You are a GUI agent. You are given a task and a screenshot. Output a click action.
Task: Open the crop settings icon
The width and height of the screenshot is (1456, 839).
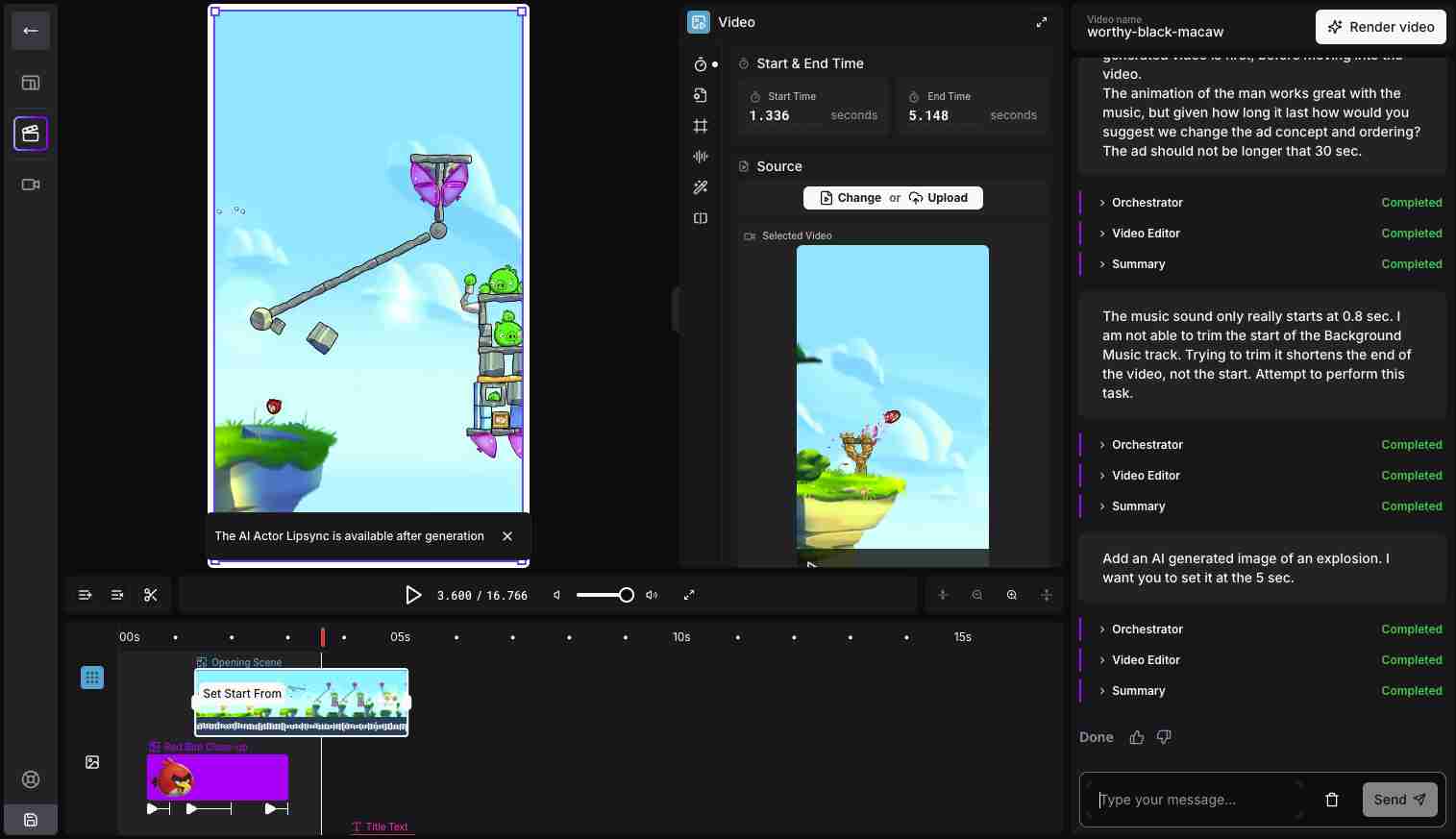click(701, 126)
